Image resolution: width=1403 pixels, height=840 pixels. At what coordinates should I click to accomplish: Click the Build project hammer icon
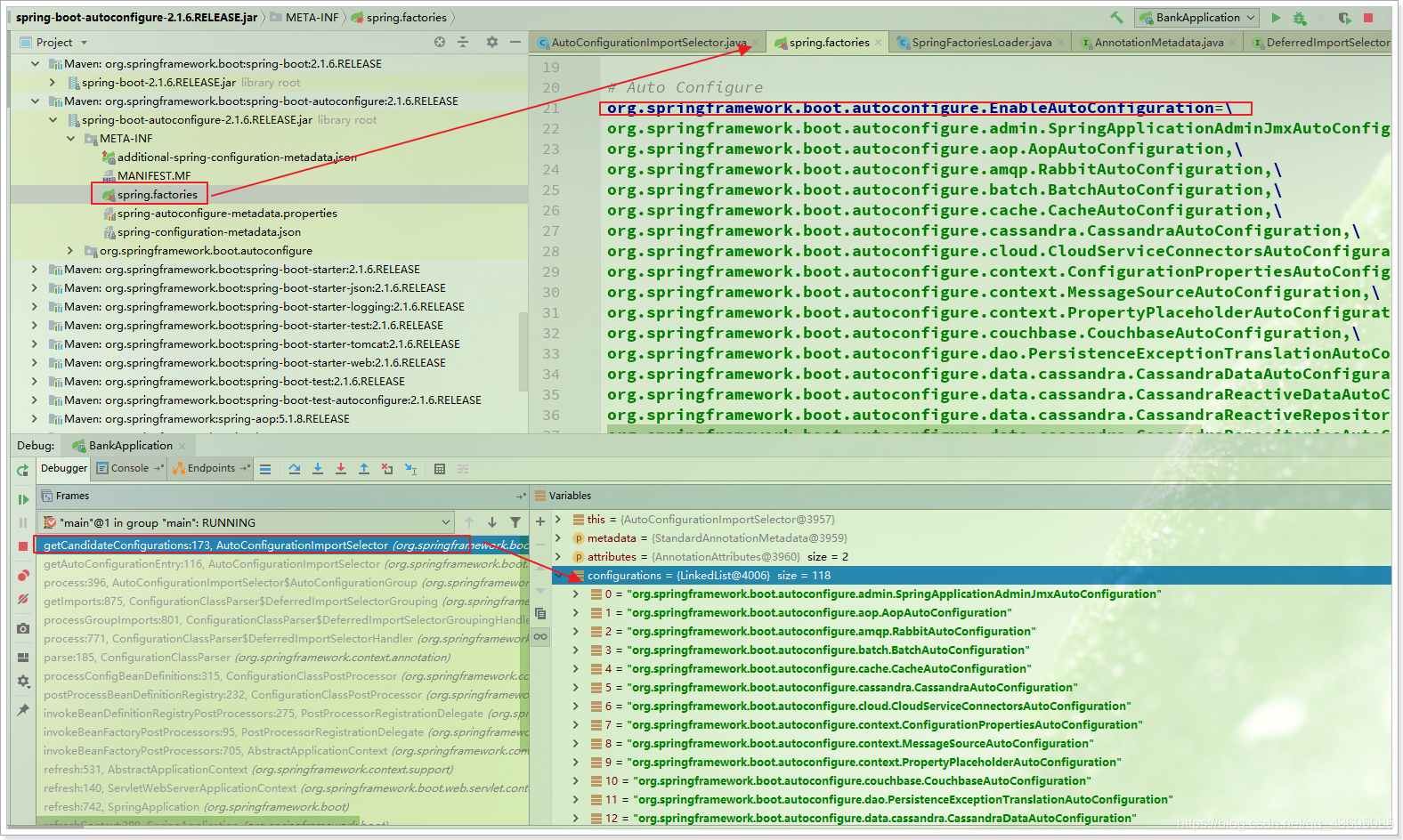pos(1116,18)
